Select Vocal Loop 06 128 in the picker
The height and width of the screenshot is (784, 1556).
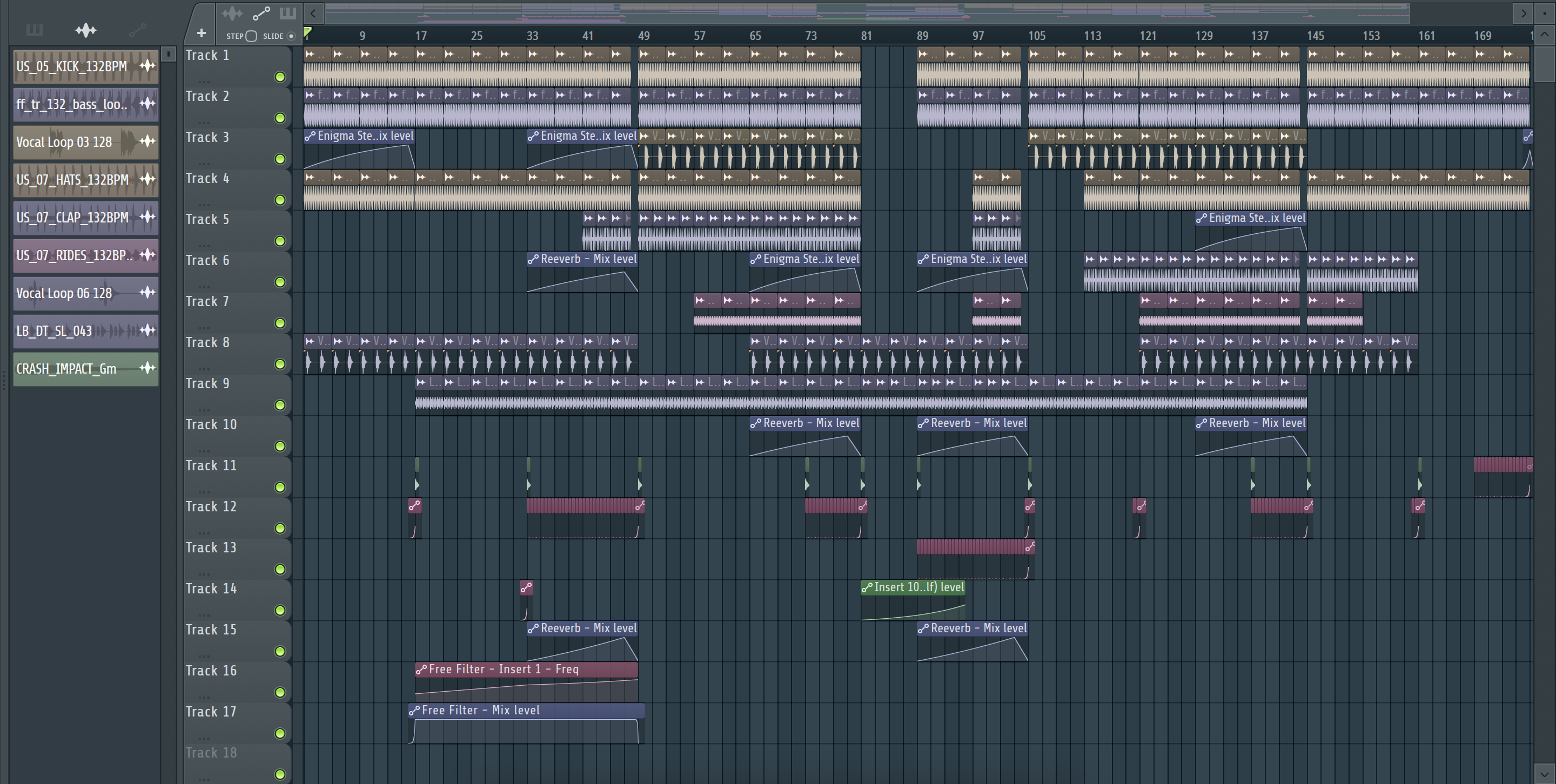(86, 293)
